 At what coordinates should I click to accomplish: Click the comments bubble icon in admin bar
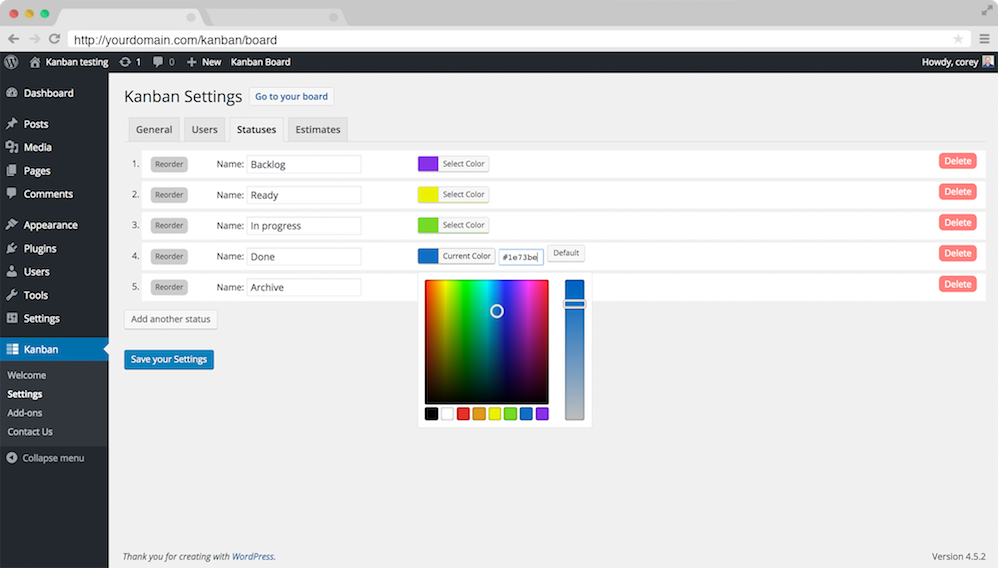point(158,62)
